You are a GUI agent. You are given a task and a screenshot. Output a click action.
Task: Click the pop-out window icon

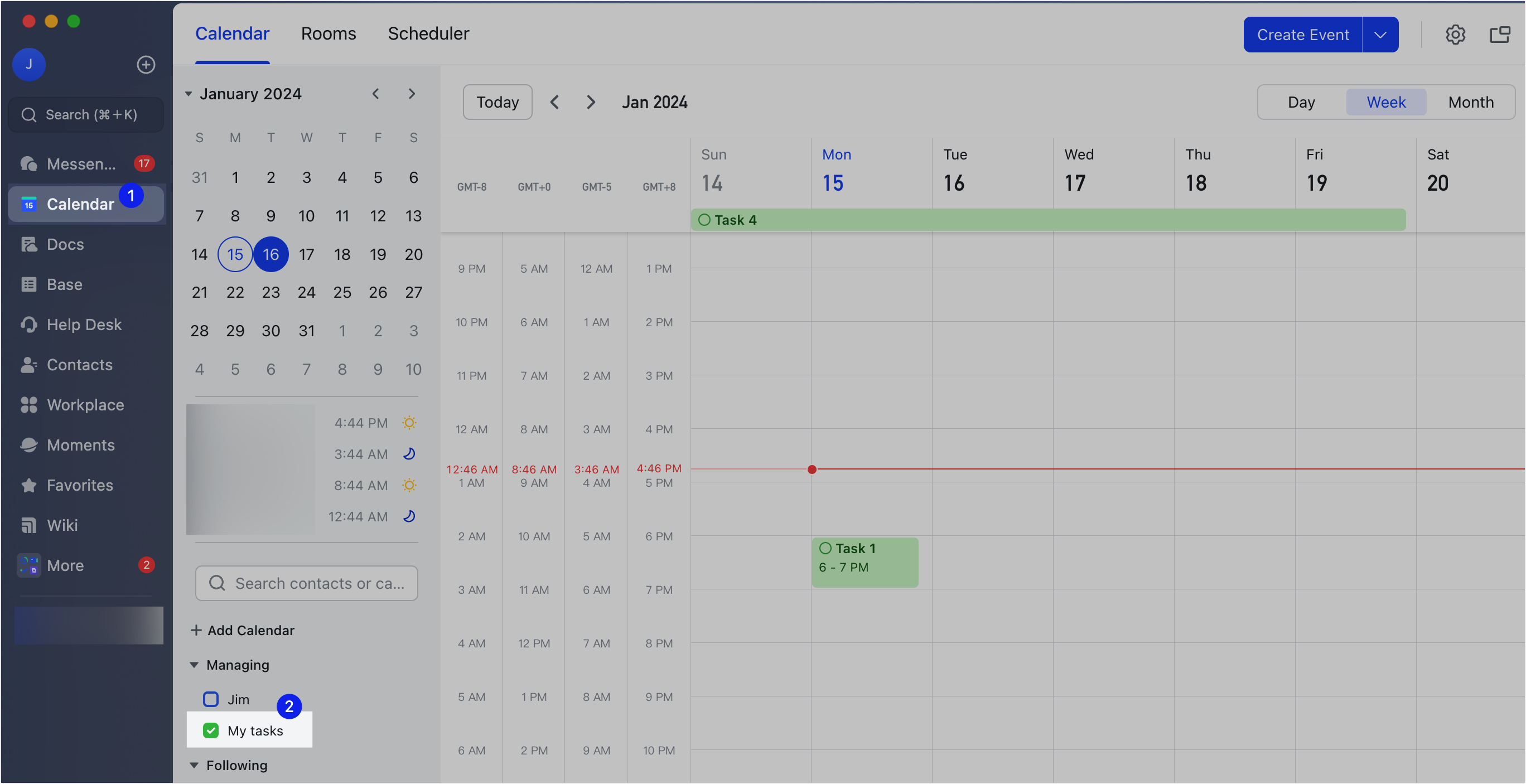coord(1499,35)
